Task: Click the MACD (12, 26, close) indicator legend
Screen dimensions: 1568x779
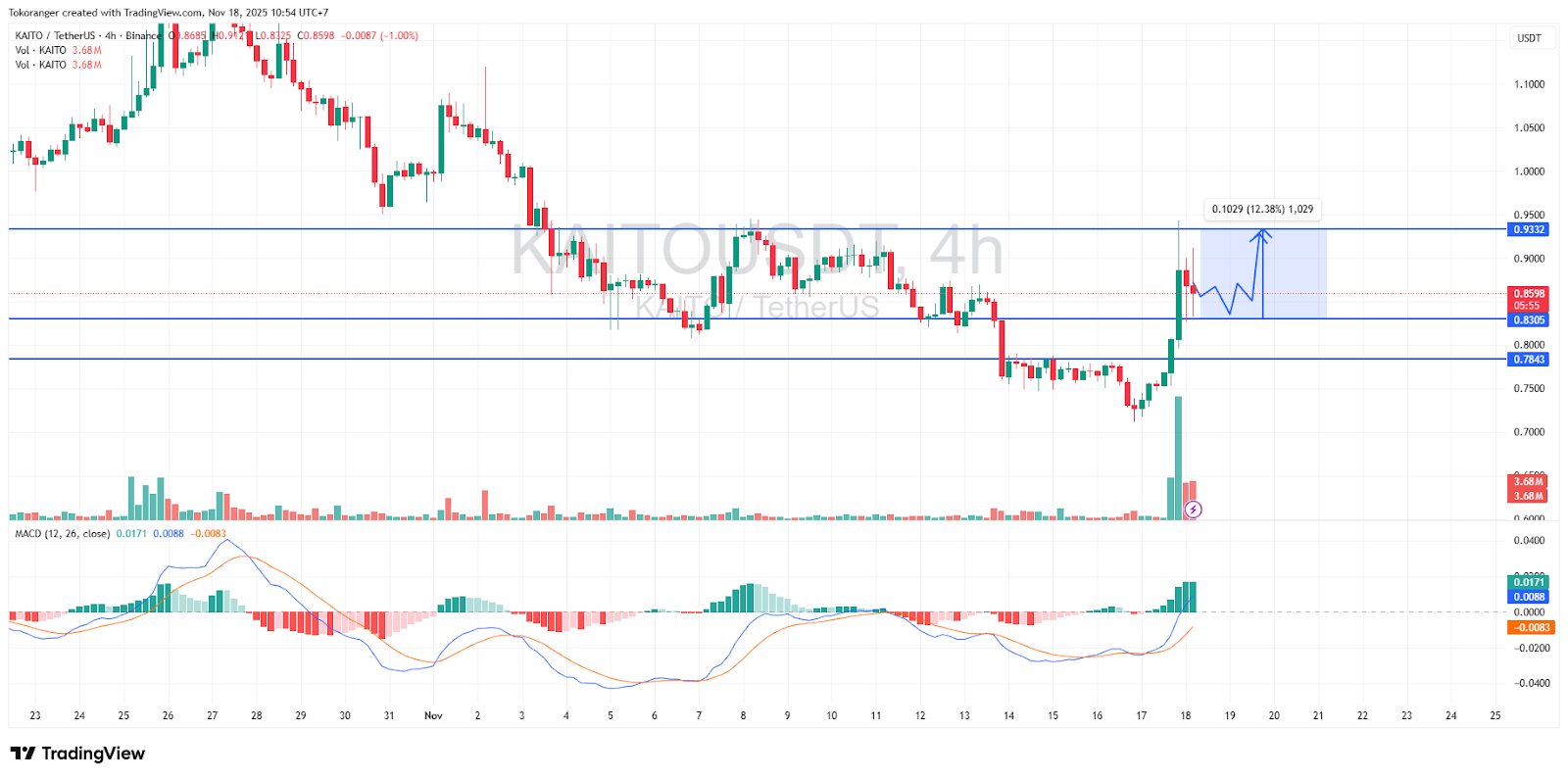Action: pyautogui.click(x=62, y=534)
